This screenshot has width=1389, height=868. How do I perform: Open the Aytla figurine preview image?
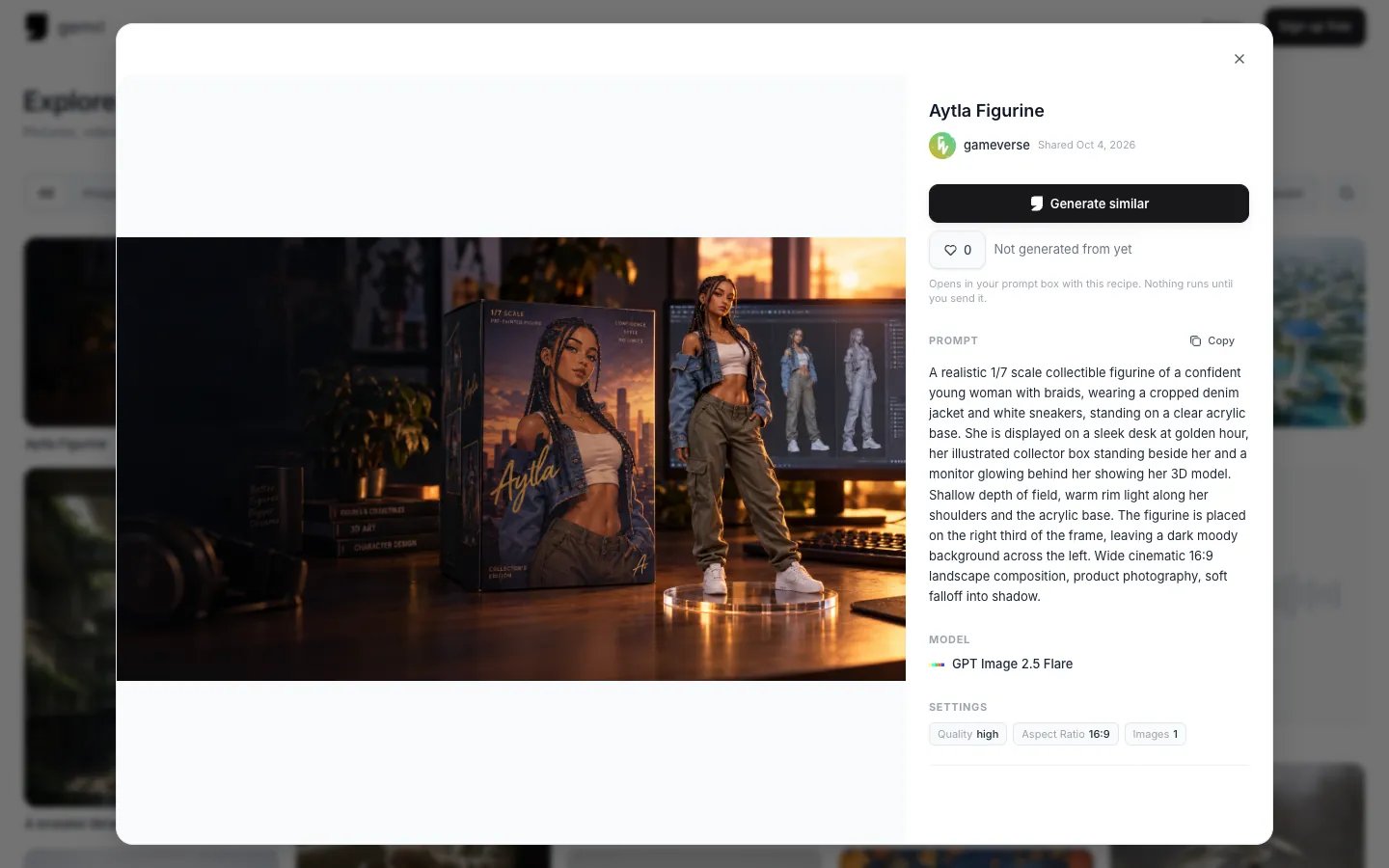511,459
